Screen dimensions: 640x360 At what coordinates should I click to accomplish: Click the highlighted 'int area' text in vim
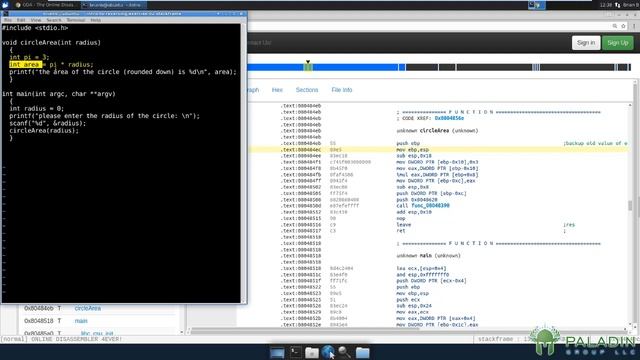(25, 64)
